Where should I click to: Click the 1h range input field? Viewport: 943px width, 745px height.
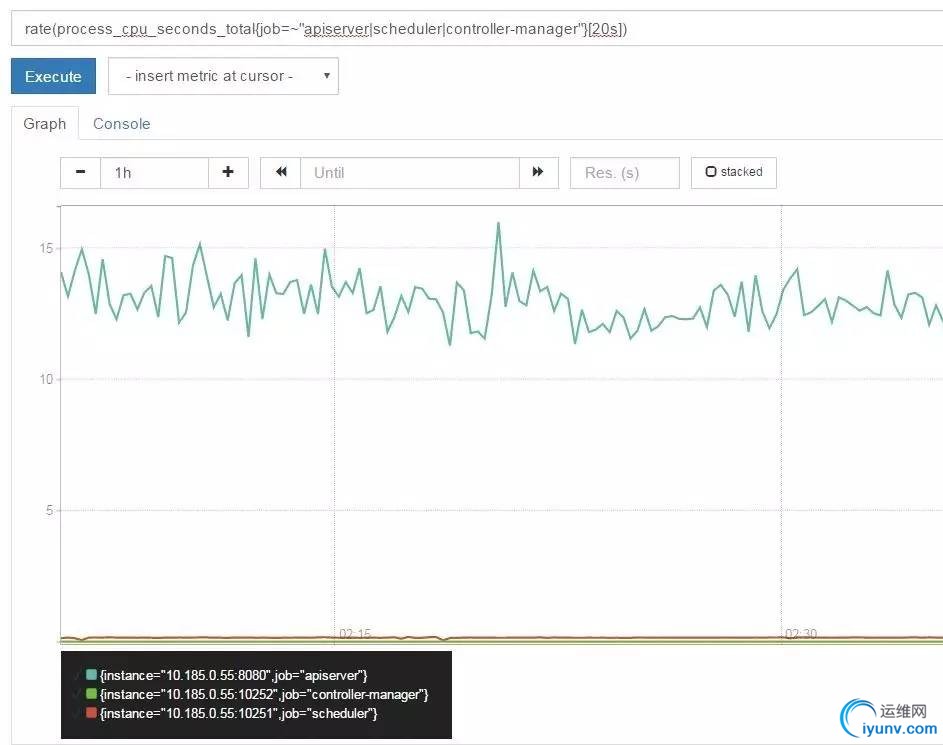tap(155, 173)
